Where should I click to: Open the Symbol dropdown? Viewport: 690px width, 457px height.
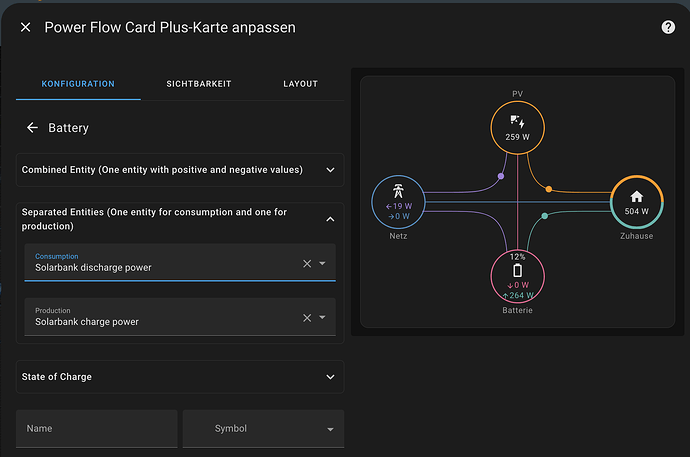(x=263, y=429)
